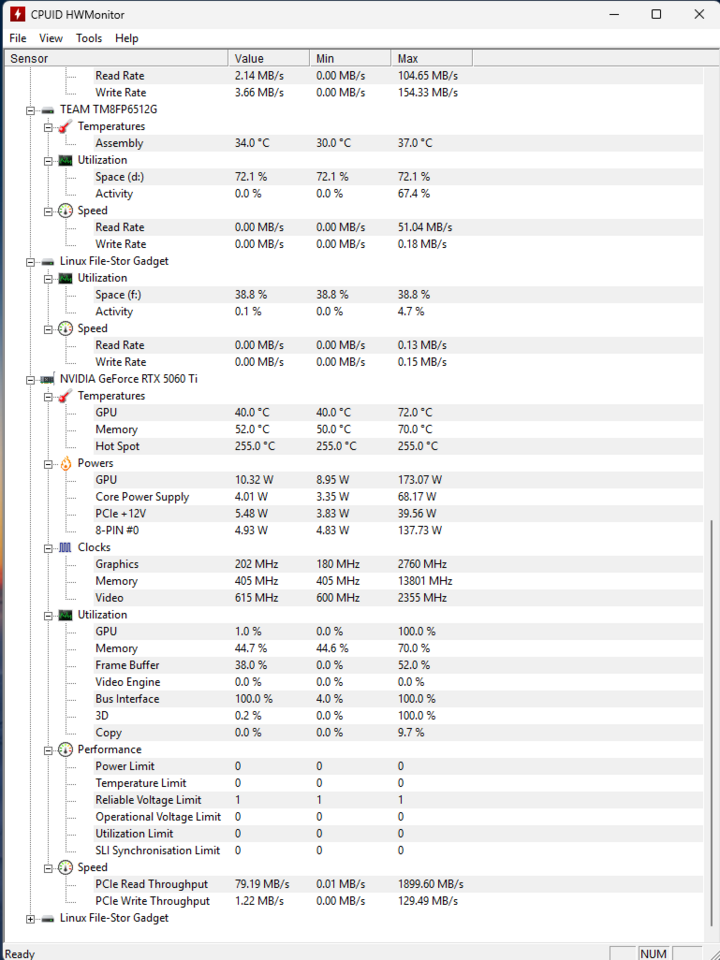Image resolution: width=720 pixels, height=960 pixels.
Task: Click the HWMonitor lightning app icon
Action: (18, 14)
